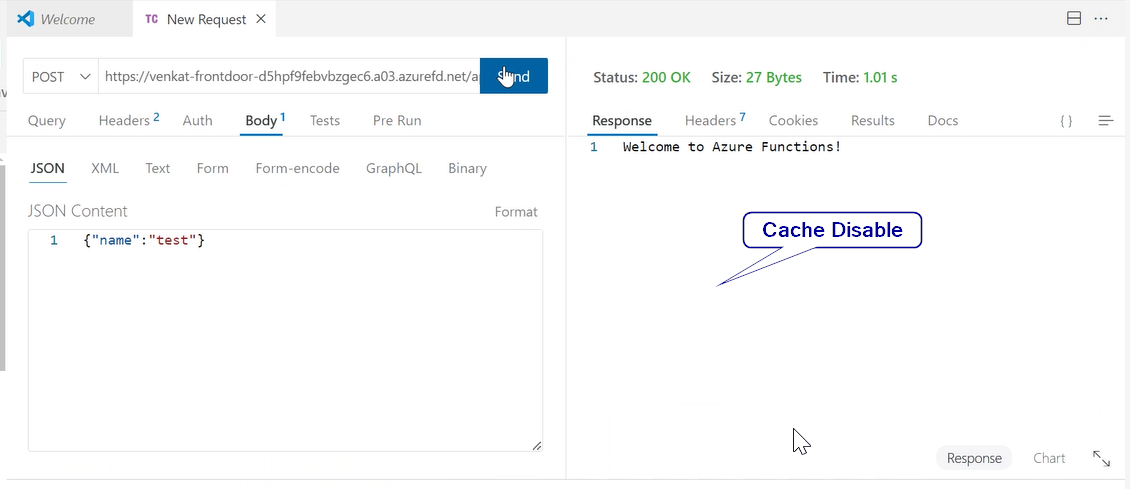Open the Welcome editor tab

(x=71, y=19)
